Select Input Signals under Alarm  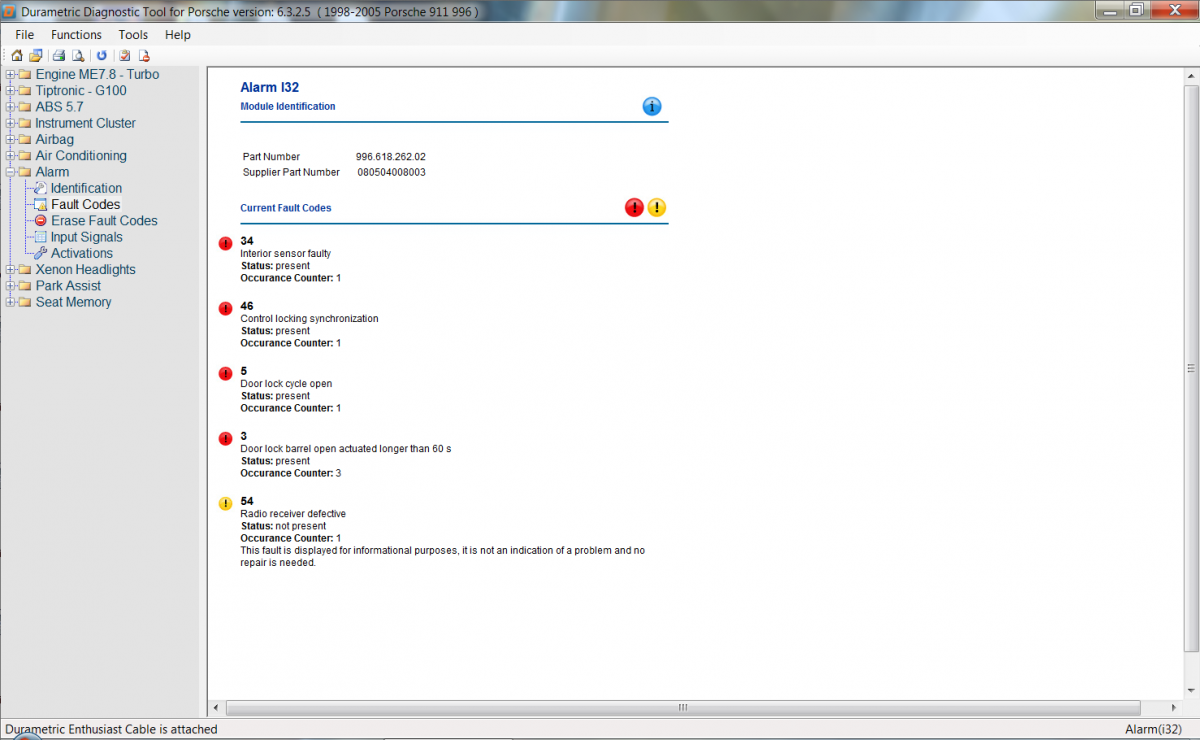(86, 237)
